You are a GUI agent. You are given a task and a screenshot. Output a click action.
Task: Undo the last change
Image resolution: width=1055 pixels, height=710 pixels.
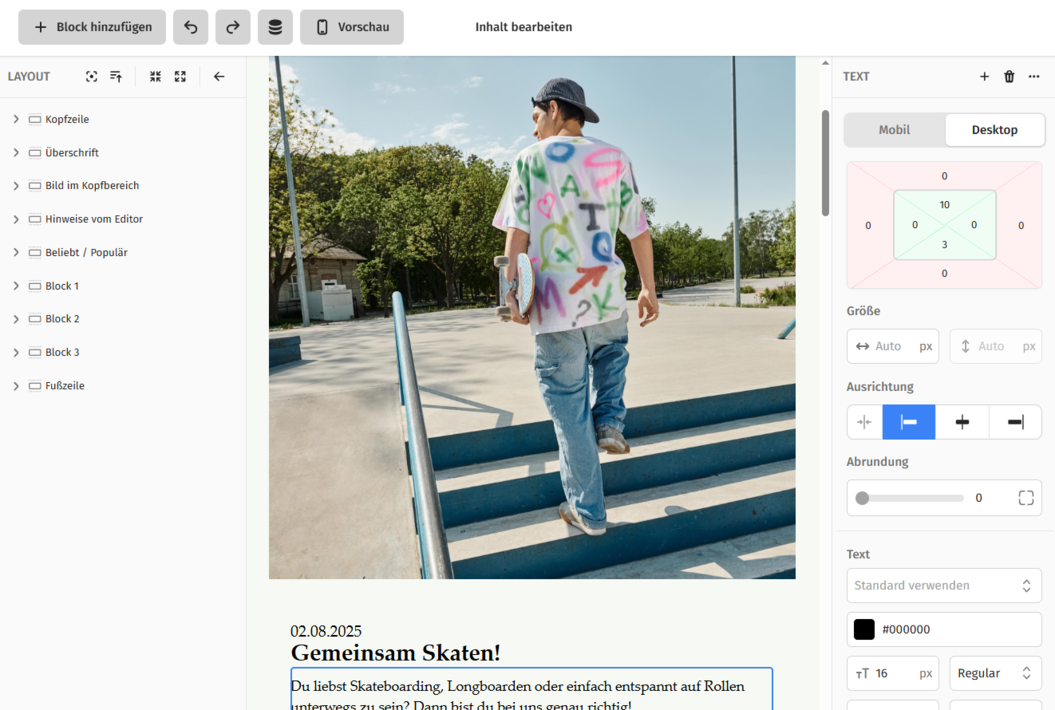click(190, 27)
